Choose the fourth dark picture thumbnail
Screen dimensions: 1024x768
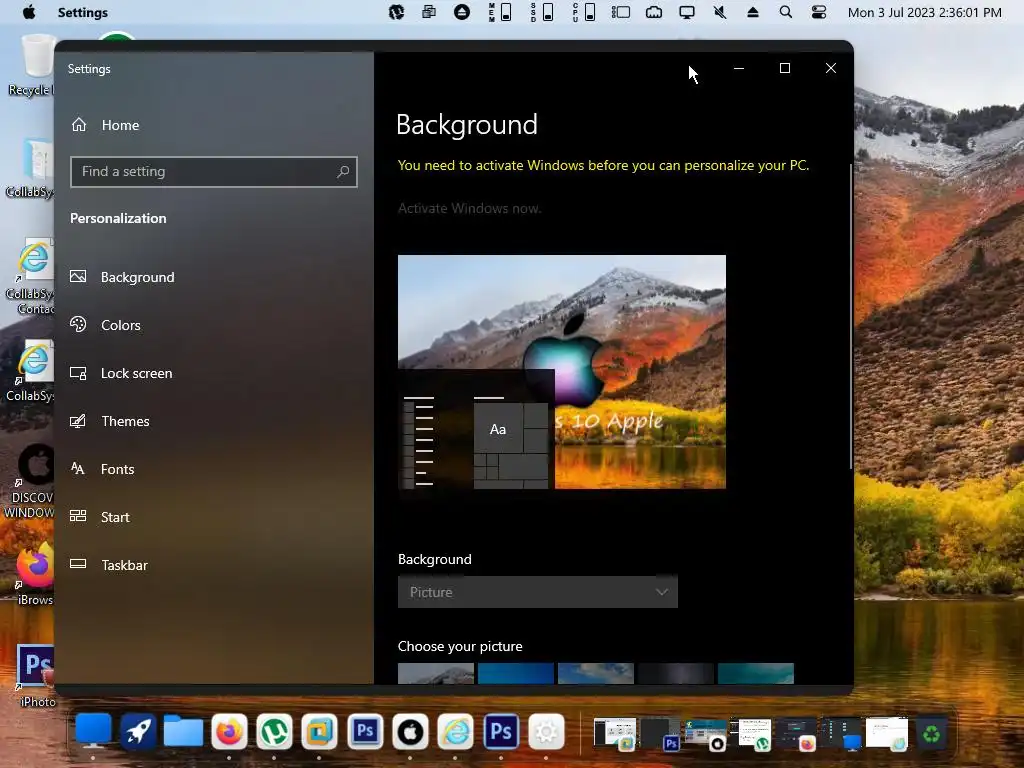(675, 673)
